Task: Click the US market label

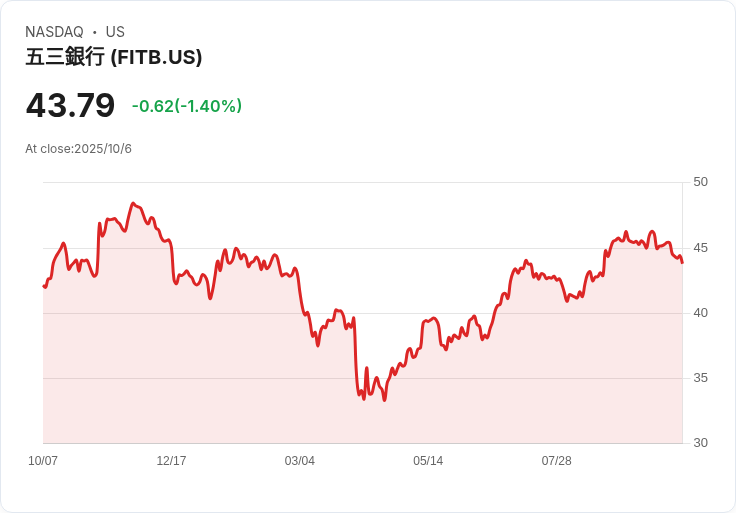Action: (x=115, y=32)
